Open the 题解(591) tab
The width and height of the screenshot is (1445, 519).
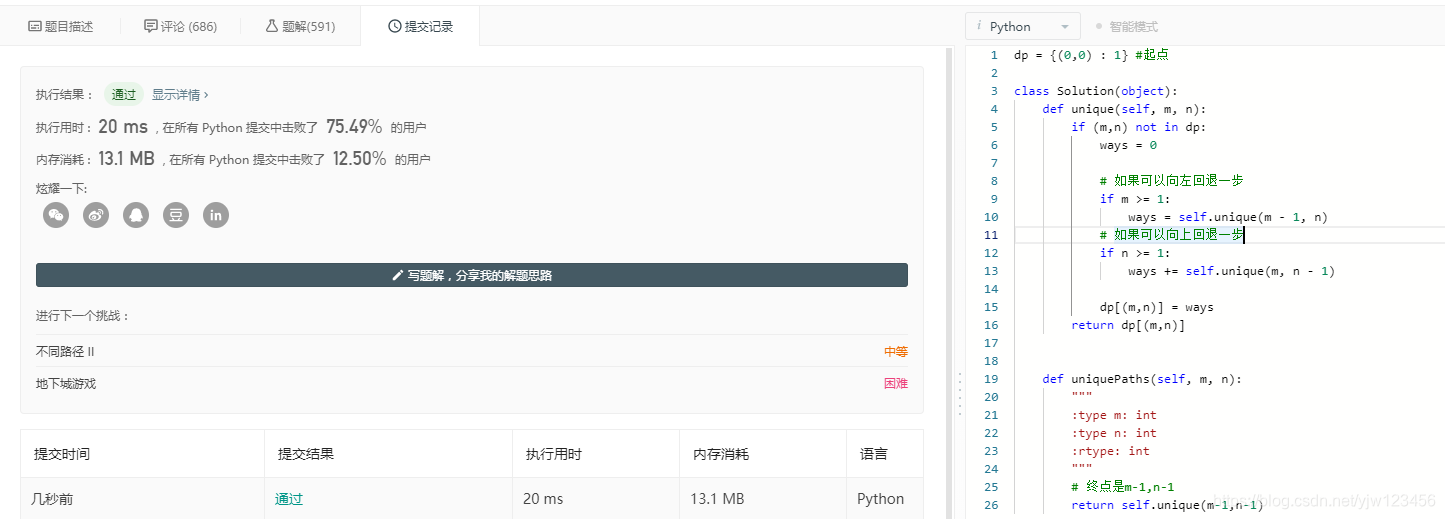click(300, 26)
